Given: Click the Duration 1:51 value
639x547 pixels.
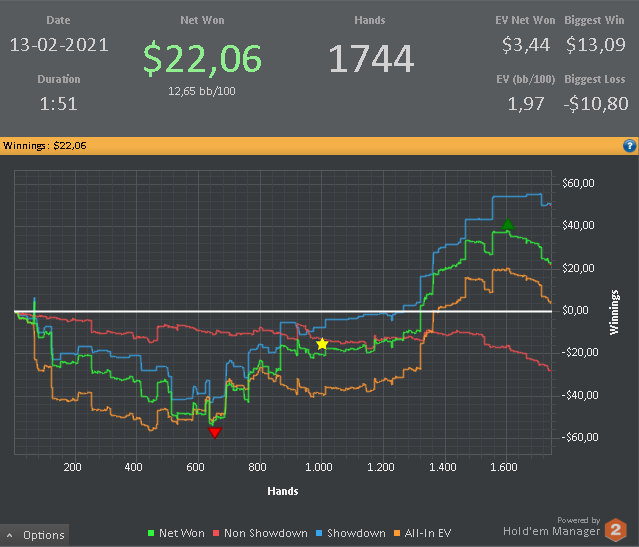Looking at the screenshot, I should point(59,103).
